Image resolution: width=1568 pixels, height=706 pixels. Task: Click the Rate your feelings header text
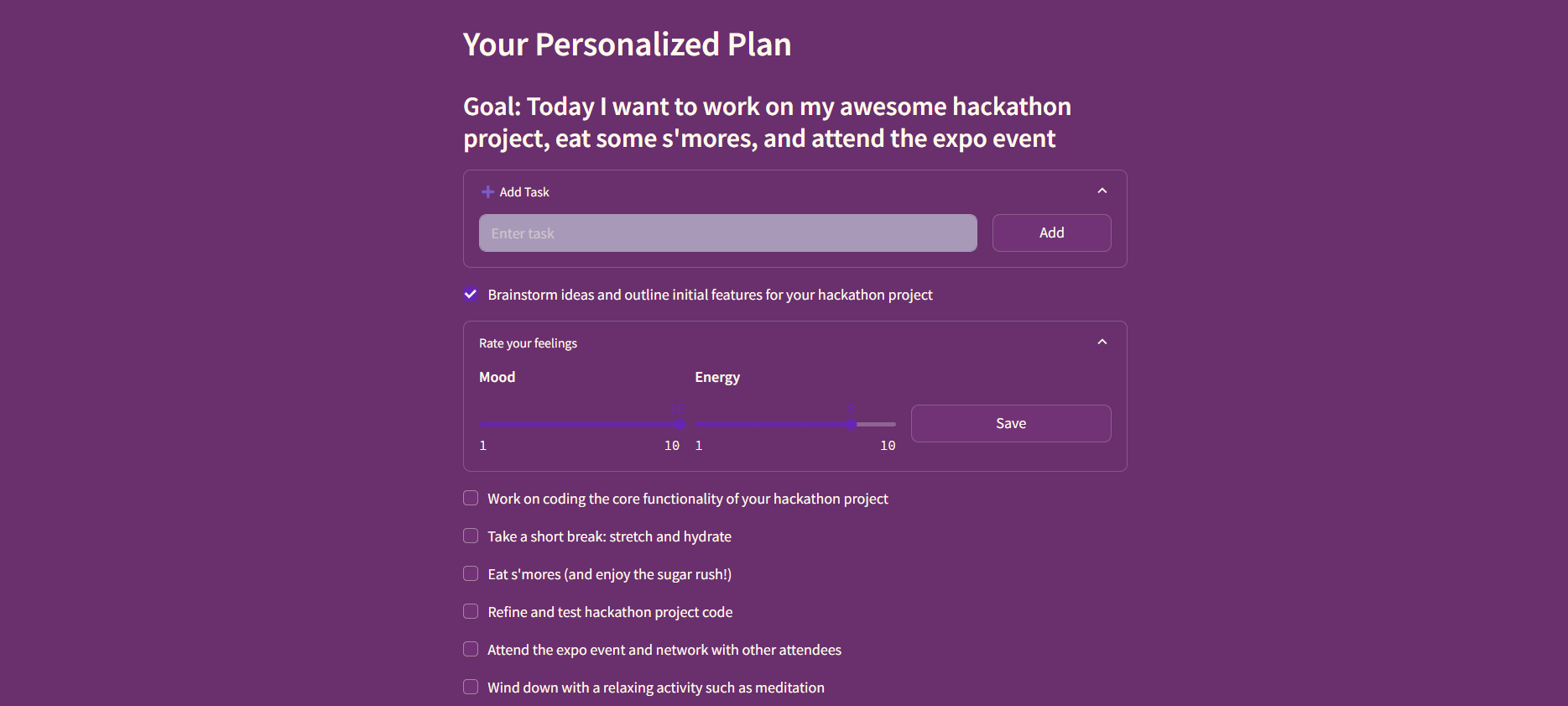528,343
